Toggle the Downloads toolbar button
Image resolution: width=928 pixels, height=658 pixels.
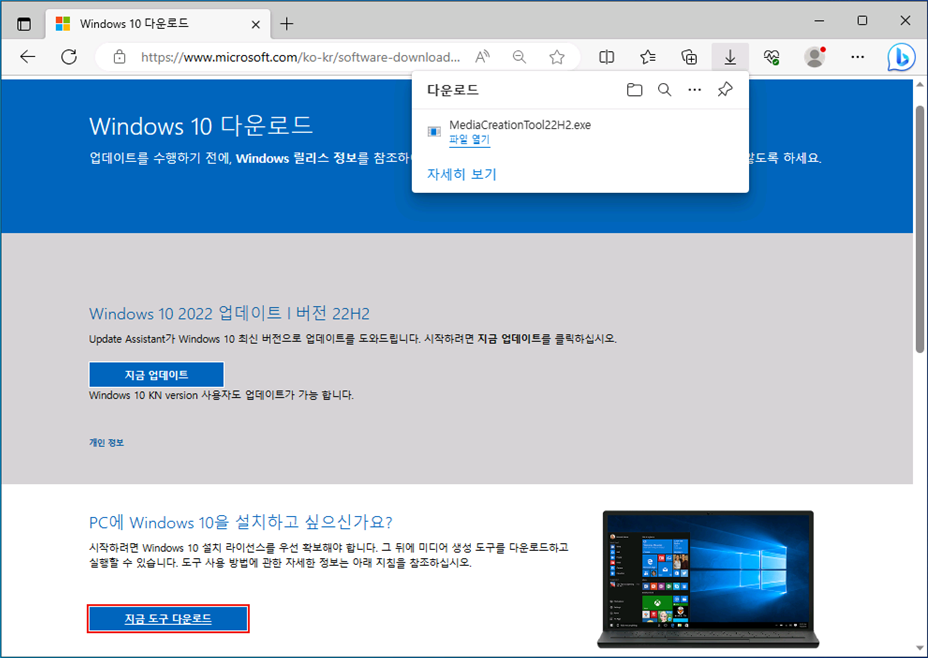[730, 57]
